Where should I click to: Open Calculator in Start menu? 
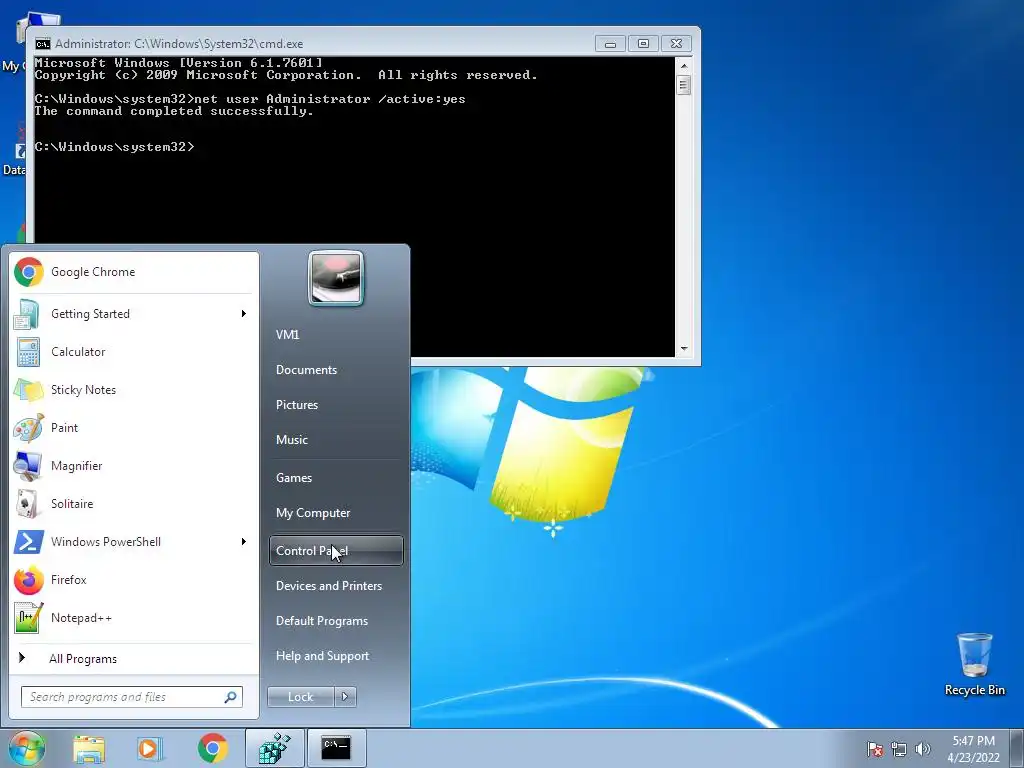coord(133,352)
